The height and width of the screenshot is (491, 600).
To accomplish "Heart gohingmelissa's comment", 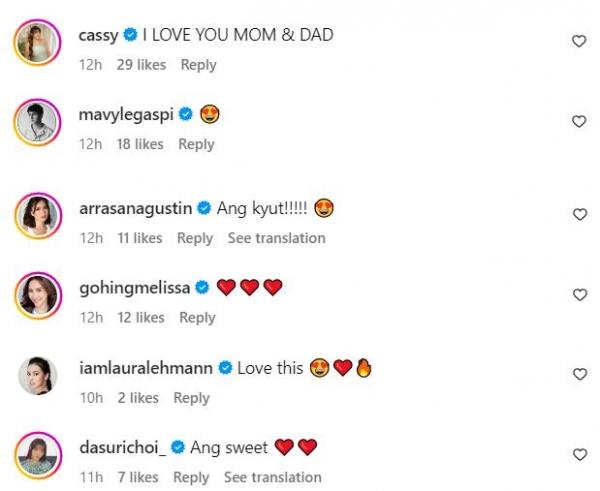I will [577, 295].
